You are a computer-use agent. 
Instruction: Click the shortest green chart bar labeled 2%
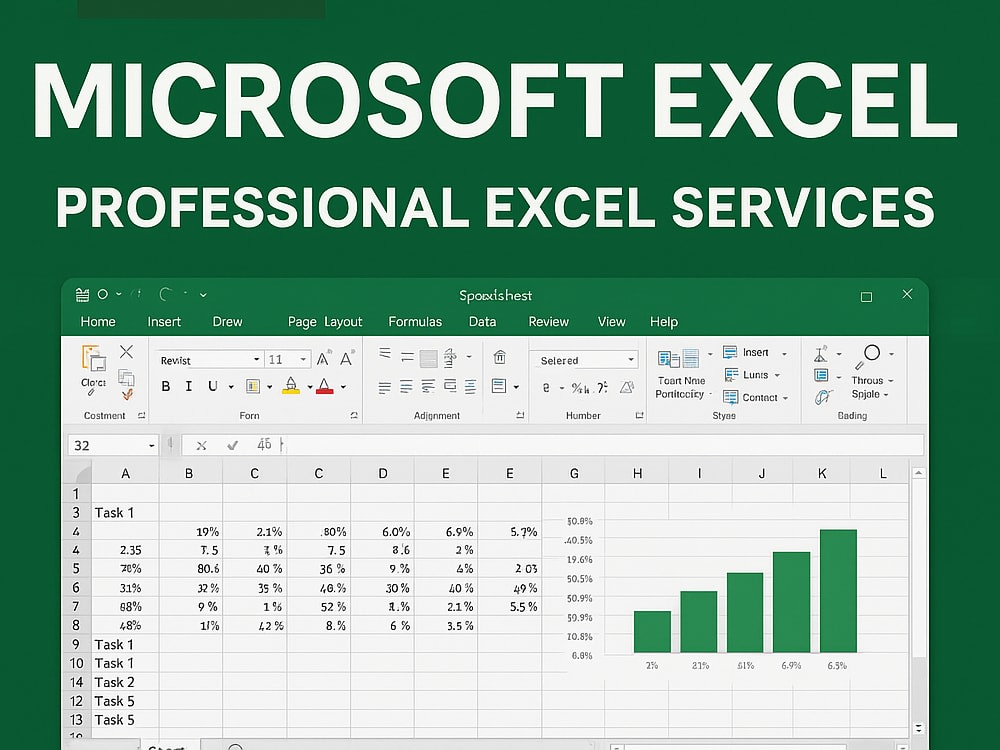[652, 632]
